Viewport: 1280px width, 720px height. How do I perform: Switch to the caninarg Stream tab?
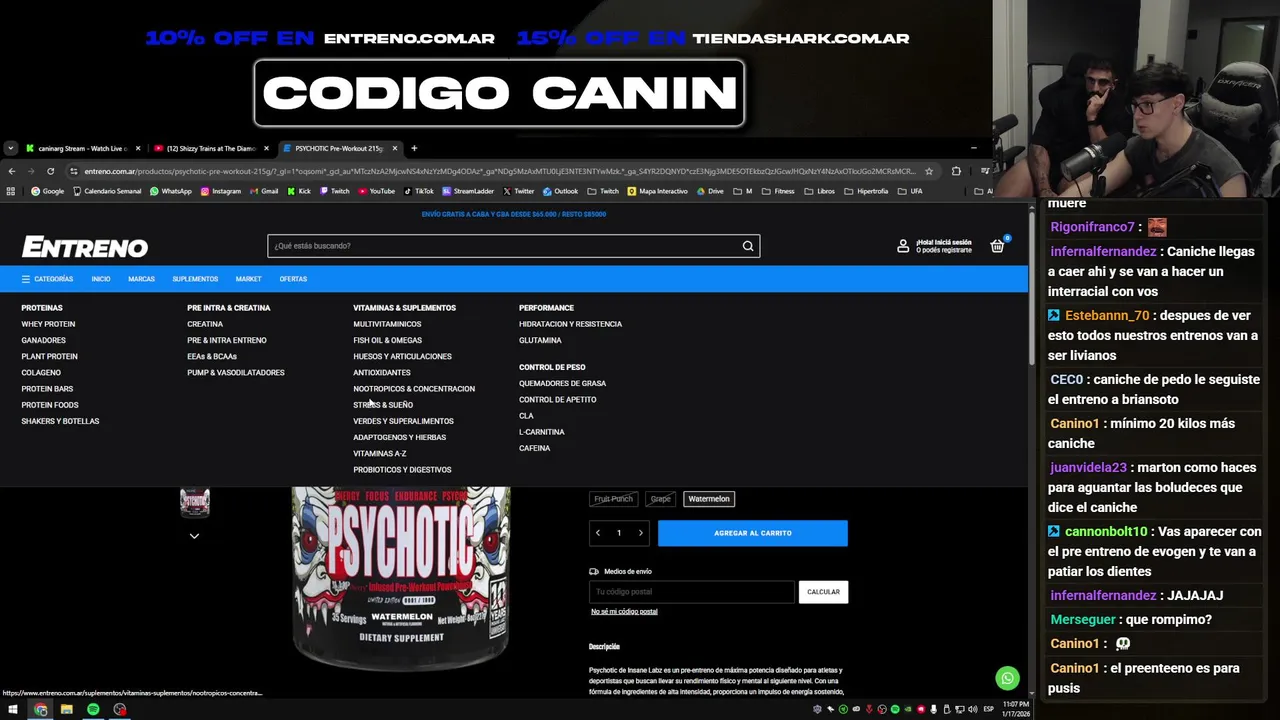click(x=83, y=148)
